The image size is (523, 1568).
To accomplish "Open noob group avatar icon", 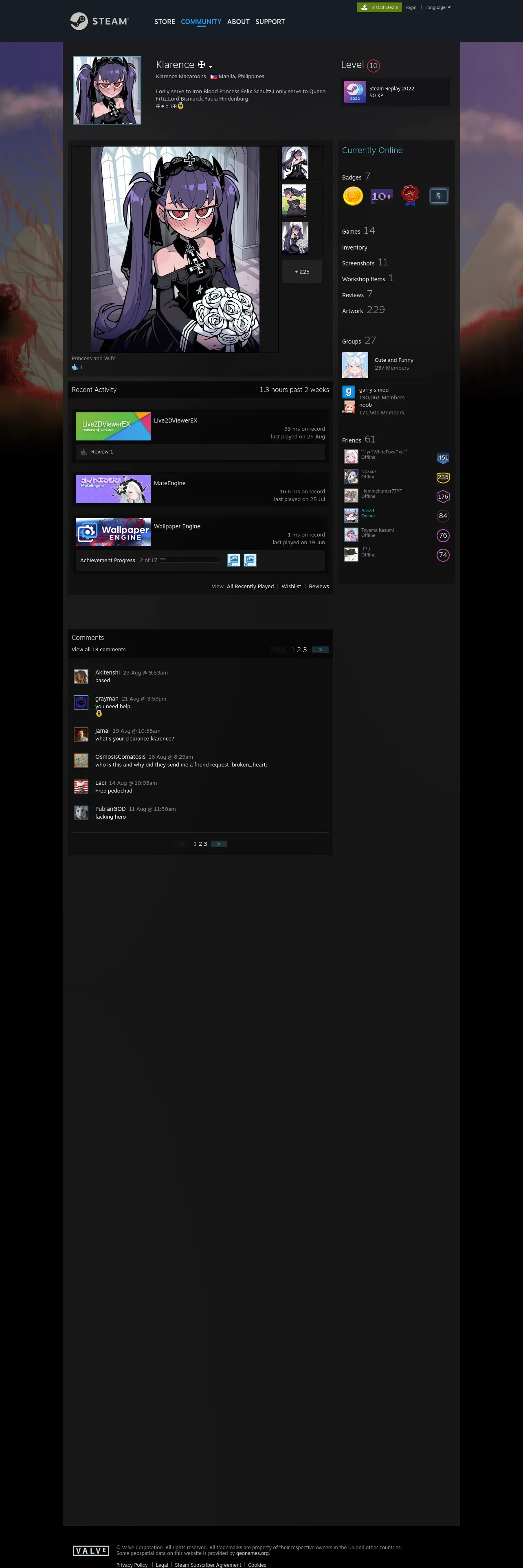I will coord(348,407).
